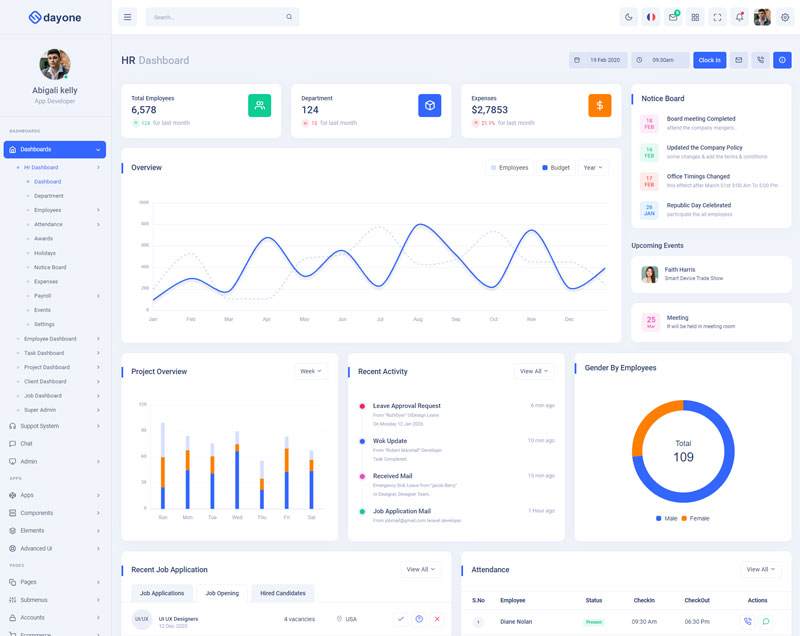Viewport: 800px width, 636px height.
Task: Expand the View All dropdown in Recent Activity
Action: click(x=534, y=371)
